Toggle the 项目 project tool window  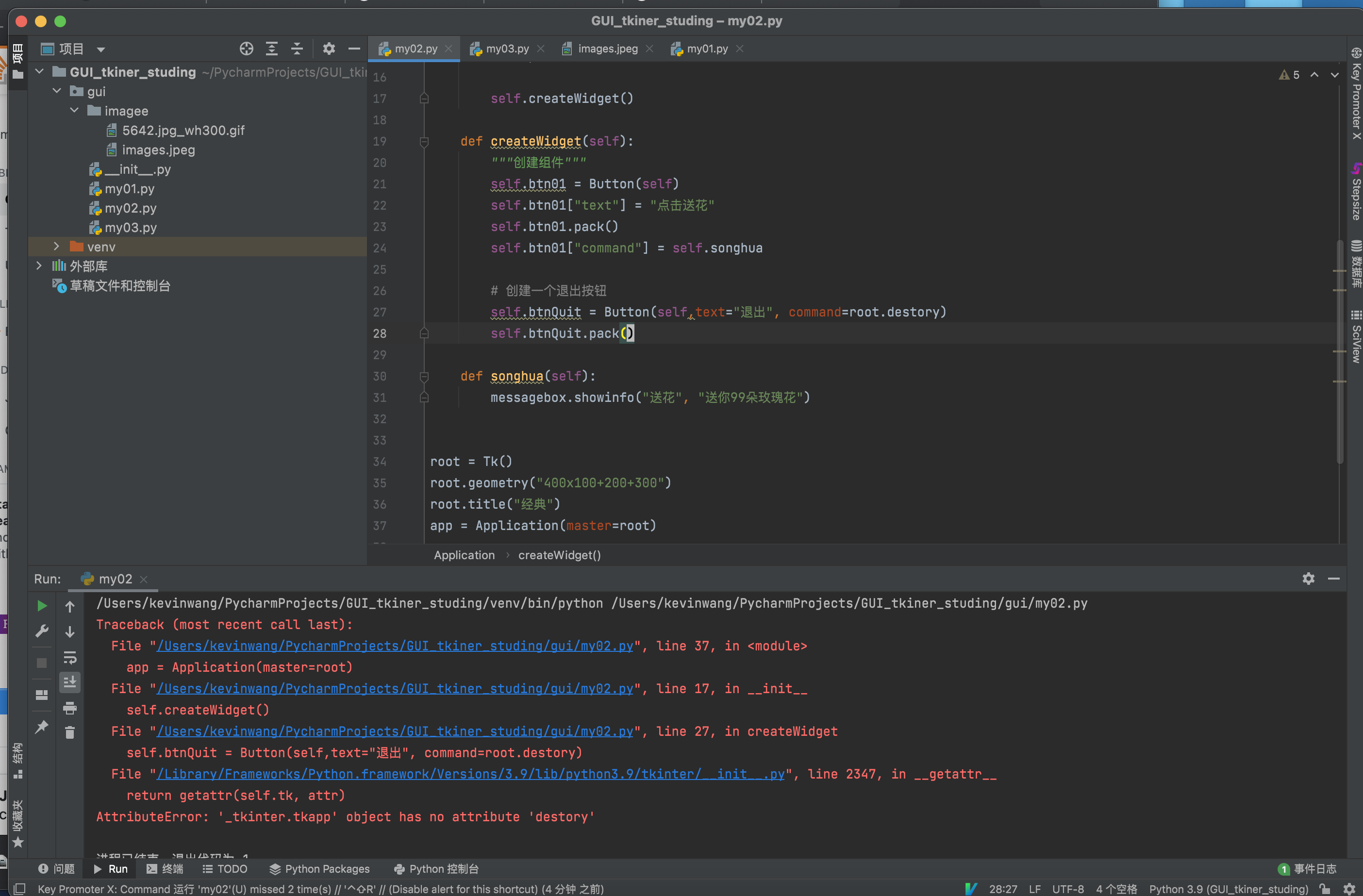click(x=18, y=62)
